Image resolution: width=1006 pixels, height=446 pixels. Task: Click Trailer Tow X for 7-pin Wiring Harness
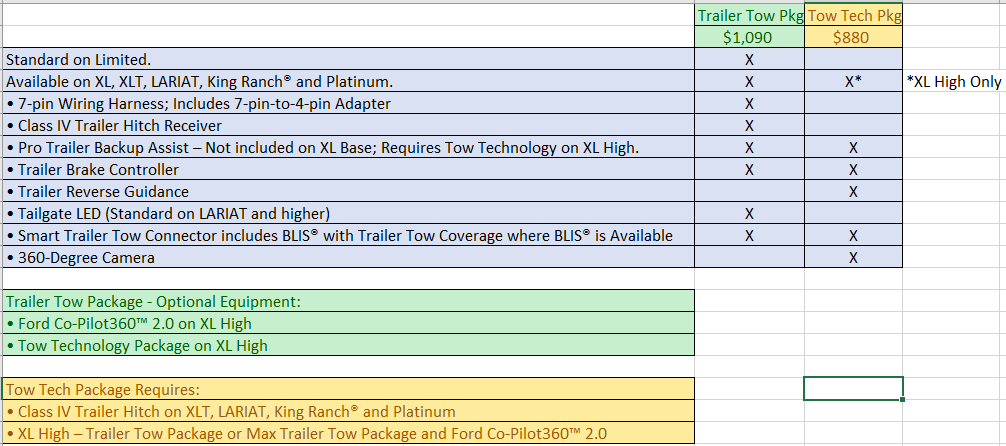click(749, 103)
